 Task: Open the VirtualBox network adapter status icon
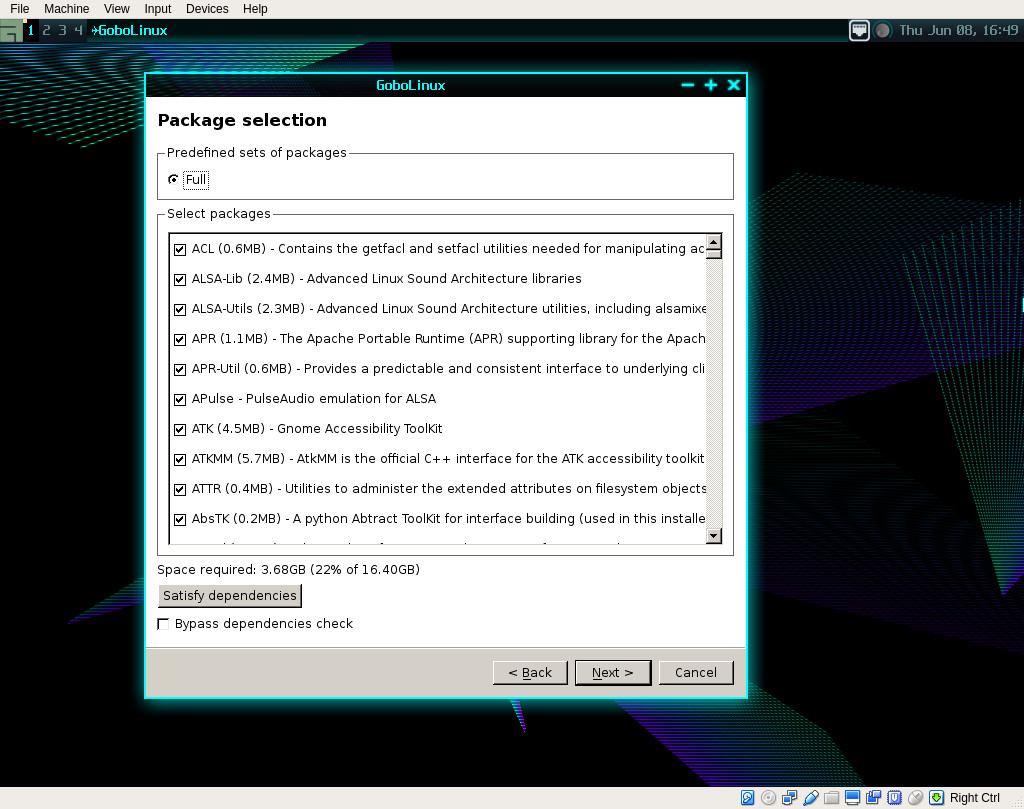(x=789, y=797)
